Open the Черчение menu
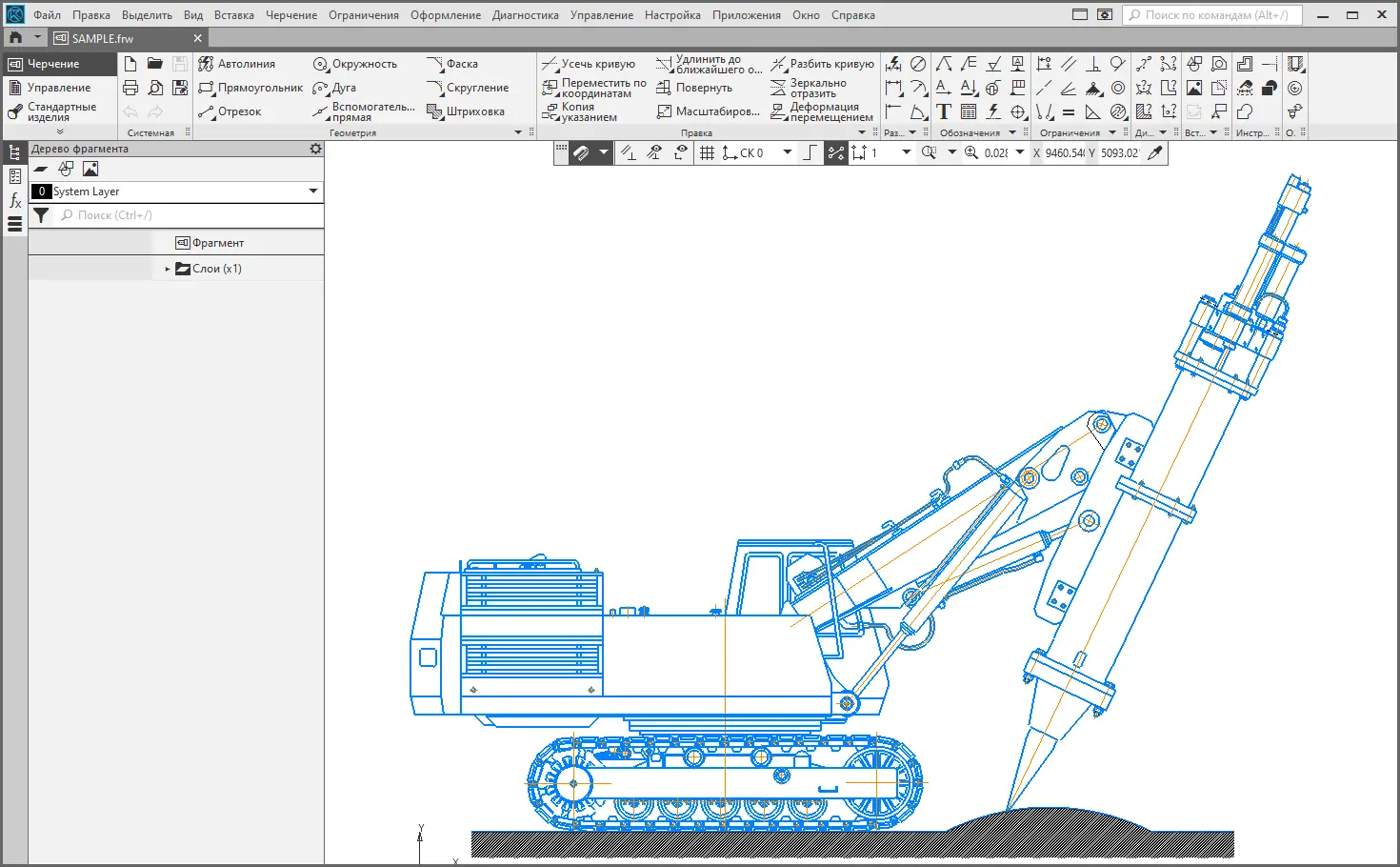The image size is (1400, 867). (x=290, y=15)
